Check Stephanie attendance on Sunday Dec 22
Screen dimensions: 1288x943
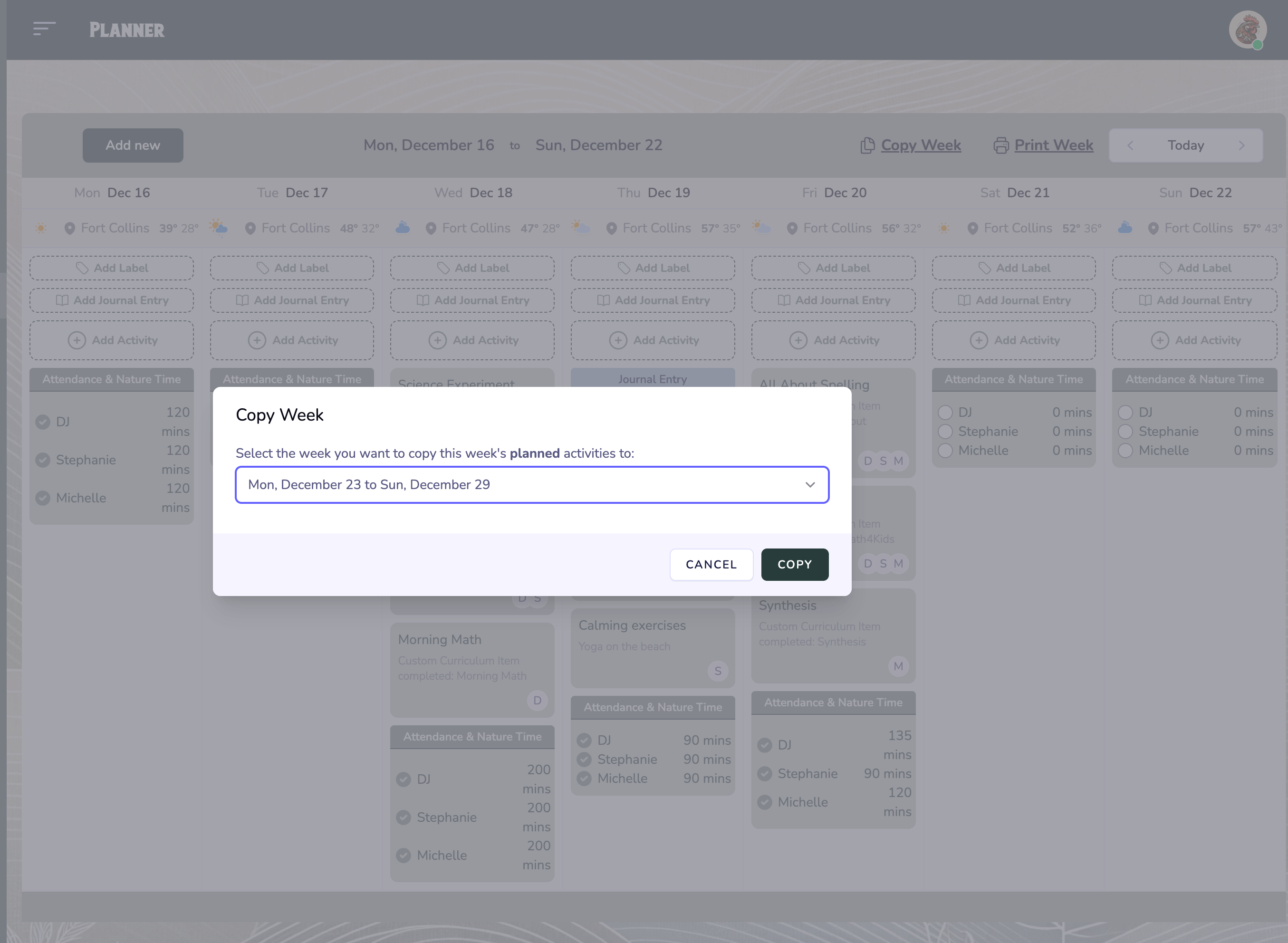[x=1125, y=432]
